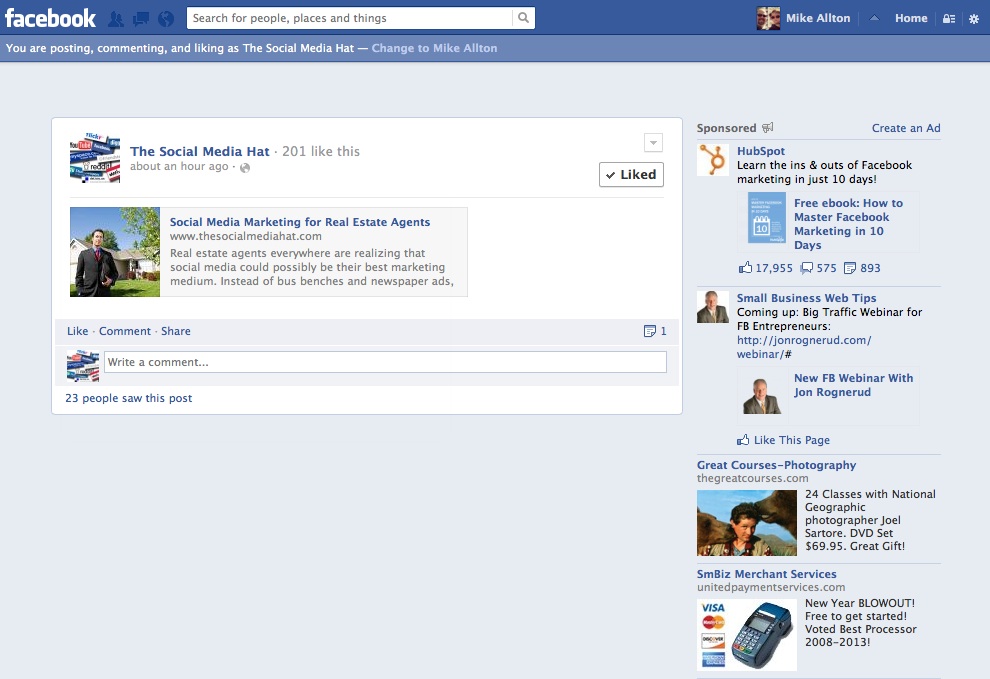This screenshot has width=990, height=679.
Task: Click the real estate agent thumbnail
Action: click(x=115, y=252)
